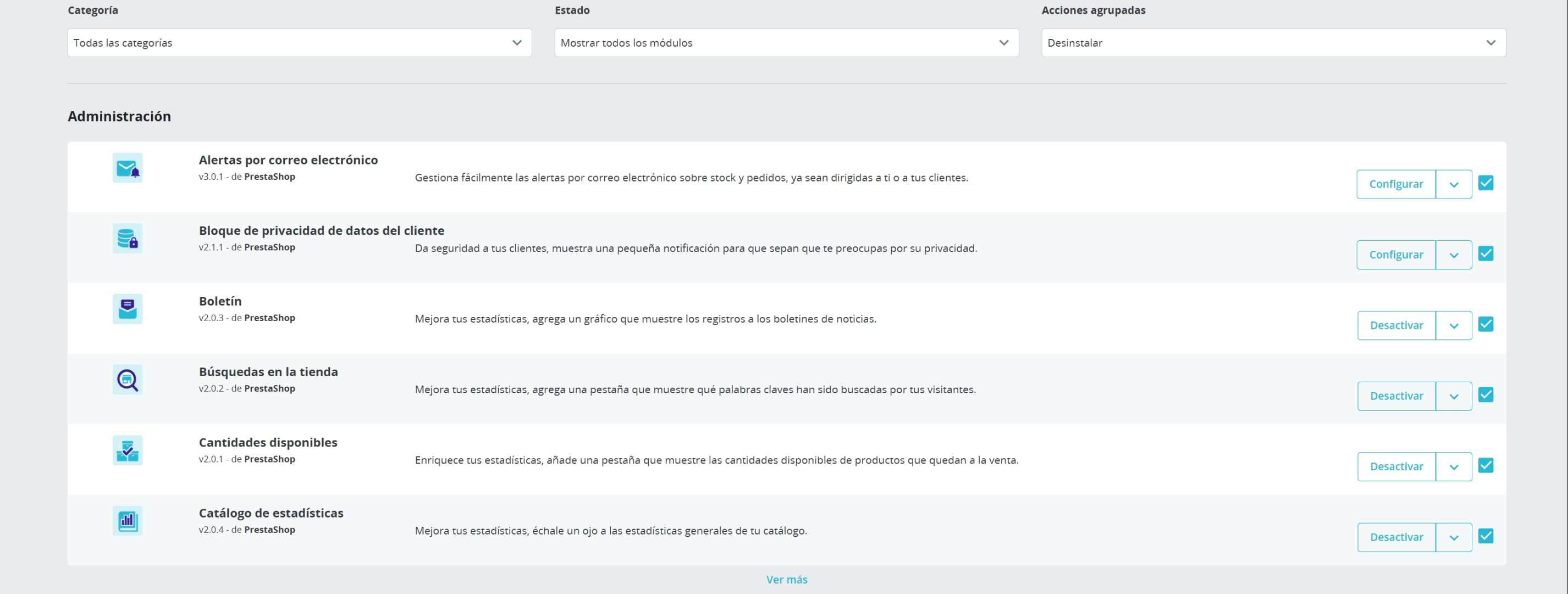The width and height of the screenshot is (1568, 594).
Task: Toggle checkbox for Catálogo de estadísticas
Action: (x=1486, y=536)
